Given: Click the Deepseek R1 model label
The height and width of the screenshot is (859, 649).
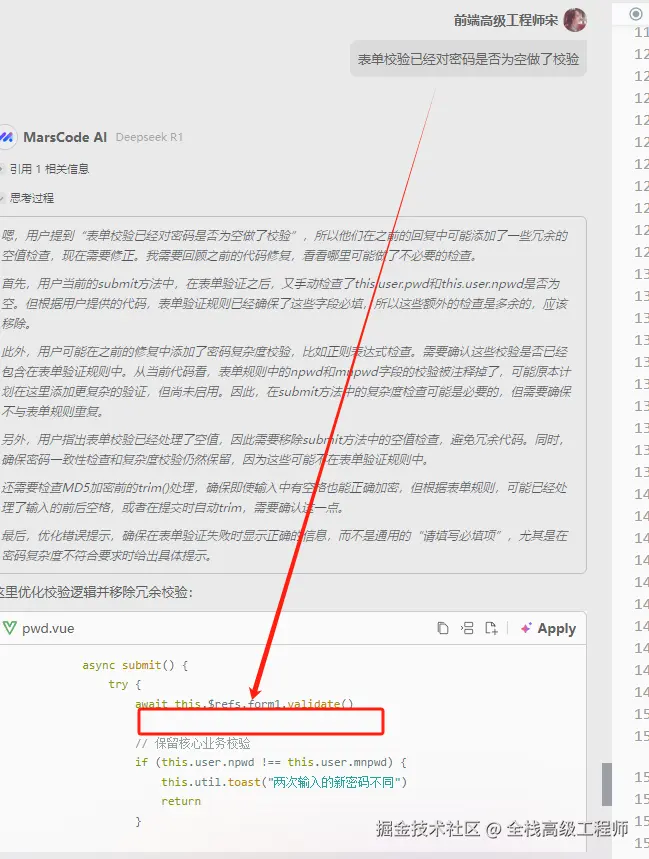Looking at the screenshot, I should click(149, 137).
